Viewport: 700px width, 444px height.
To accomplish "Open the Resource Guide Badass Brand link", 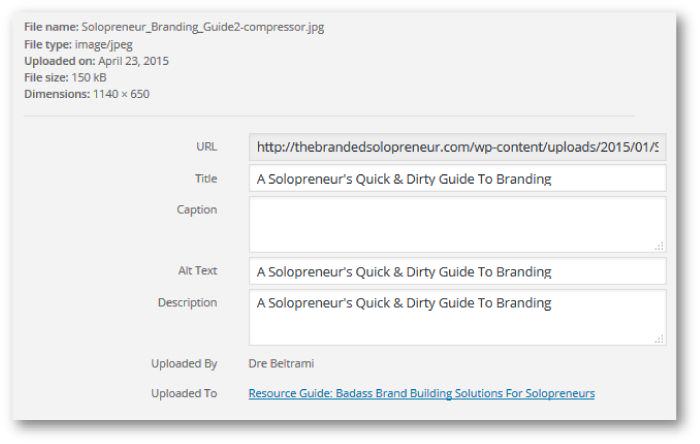I will (421, 394).
